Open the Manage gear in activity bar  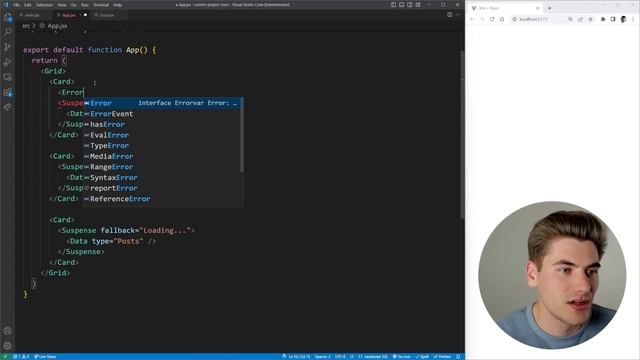(x=7, y=346)
